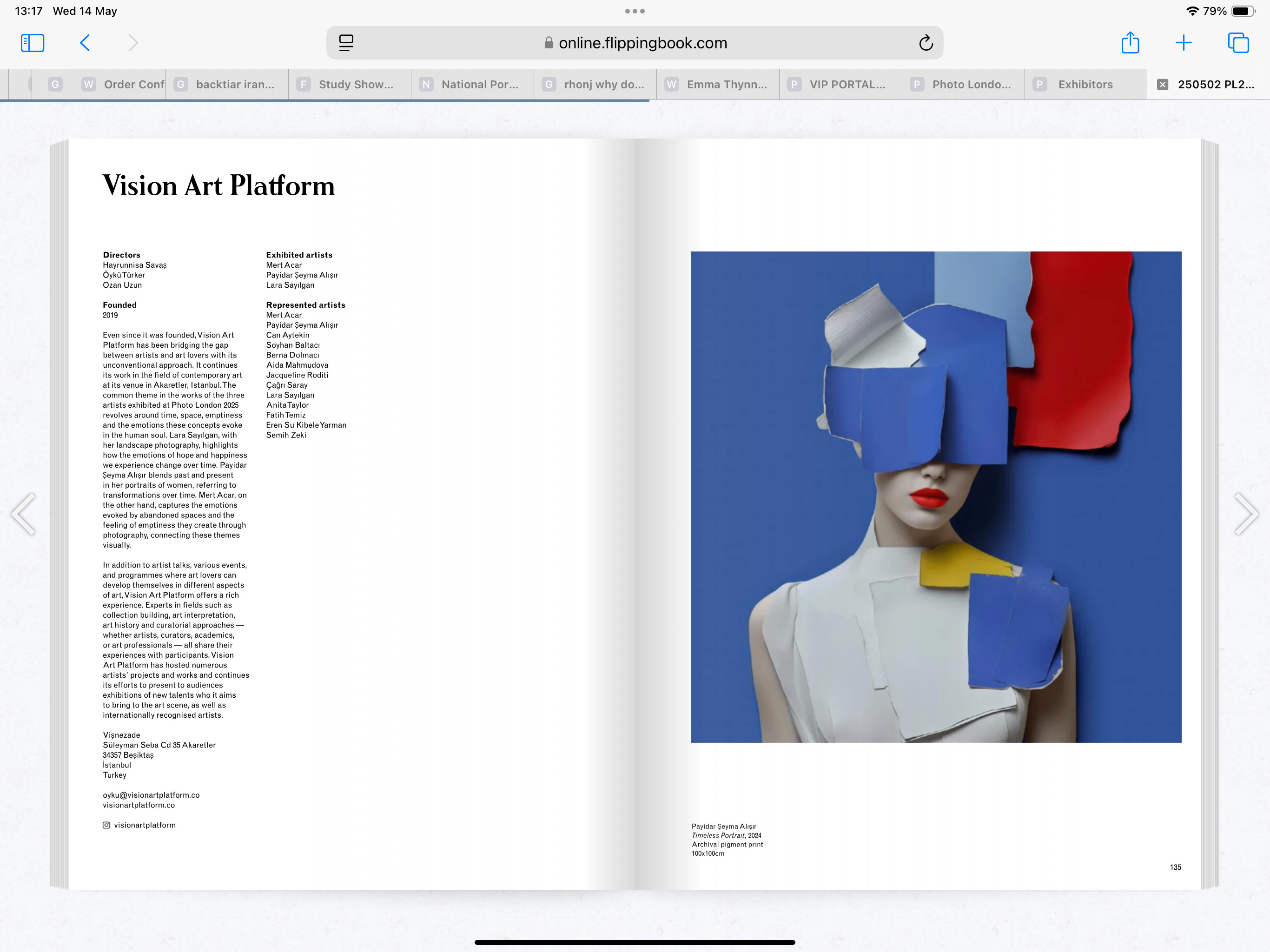This screenshot has width=1270, height=952.
Task: Switch to the backtiar iran tab
Action: (x=227, y=85)
